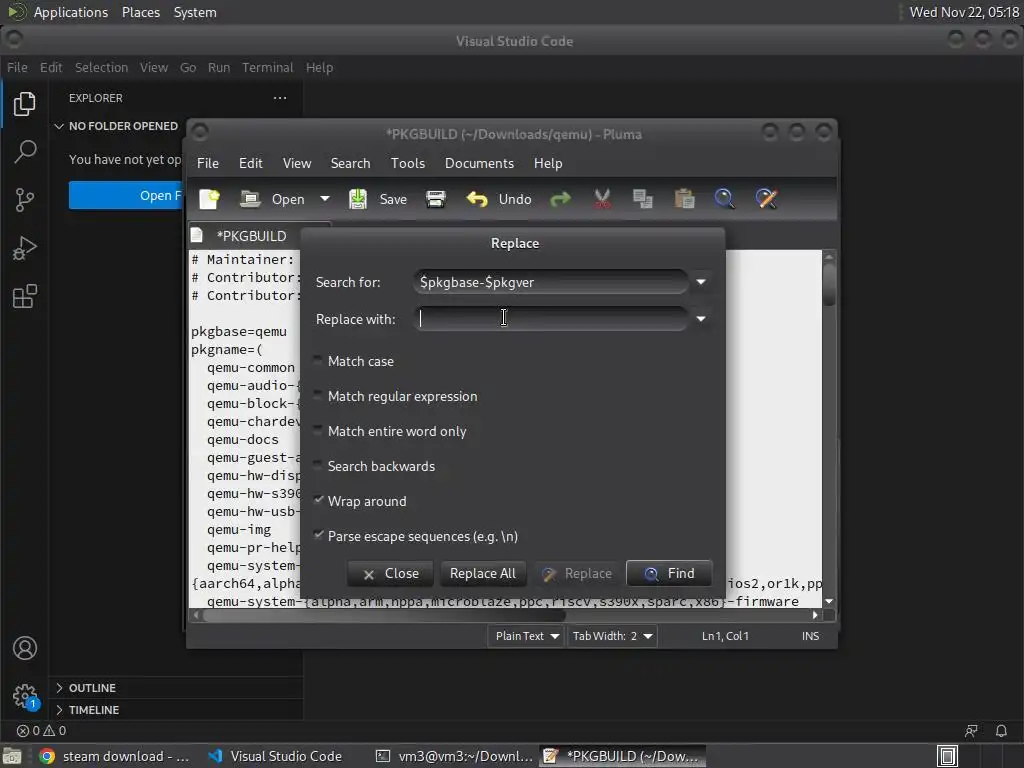This screenshot has height=768, width=1024.
Task: Click the Copy icon in Pluma toolbar
Action: [x=643, y=199]
